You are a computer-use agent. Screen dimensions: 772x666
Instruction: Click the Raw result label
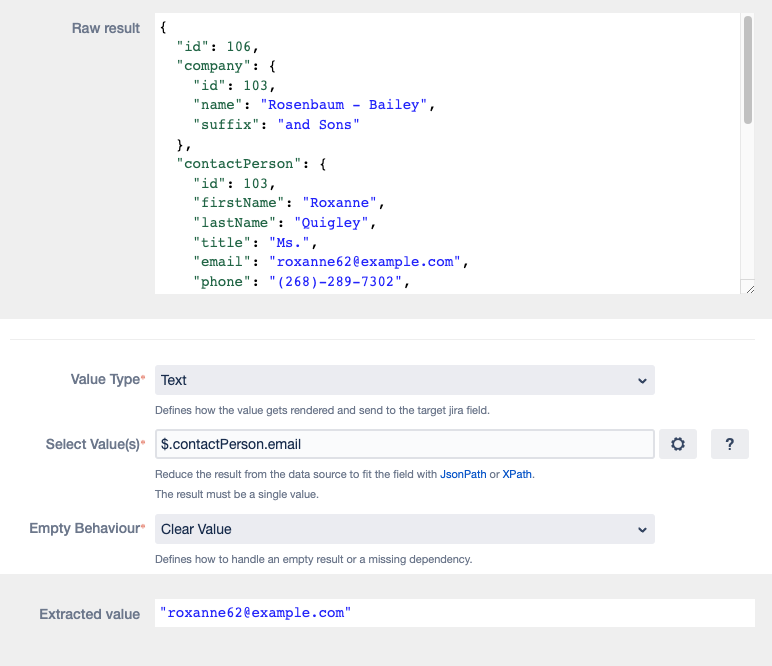click(106, 28)
